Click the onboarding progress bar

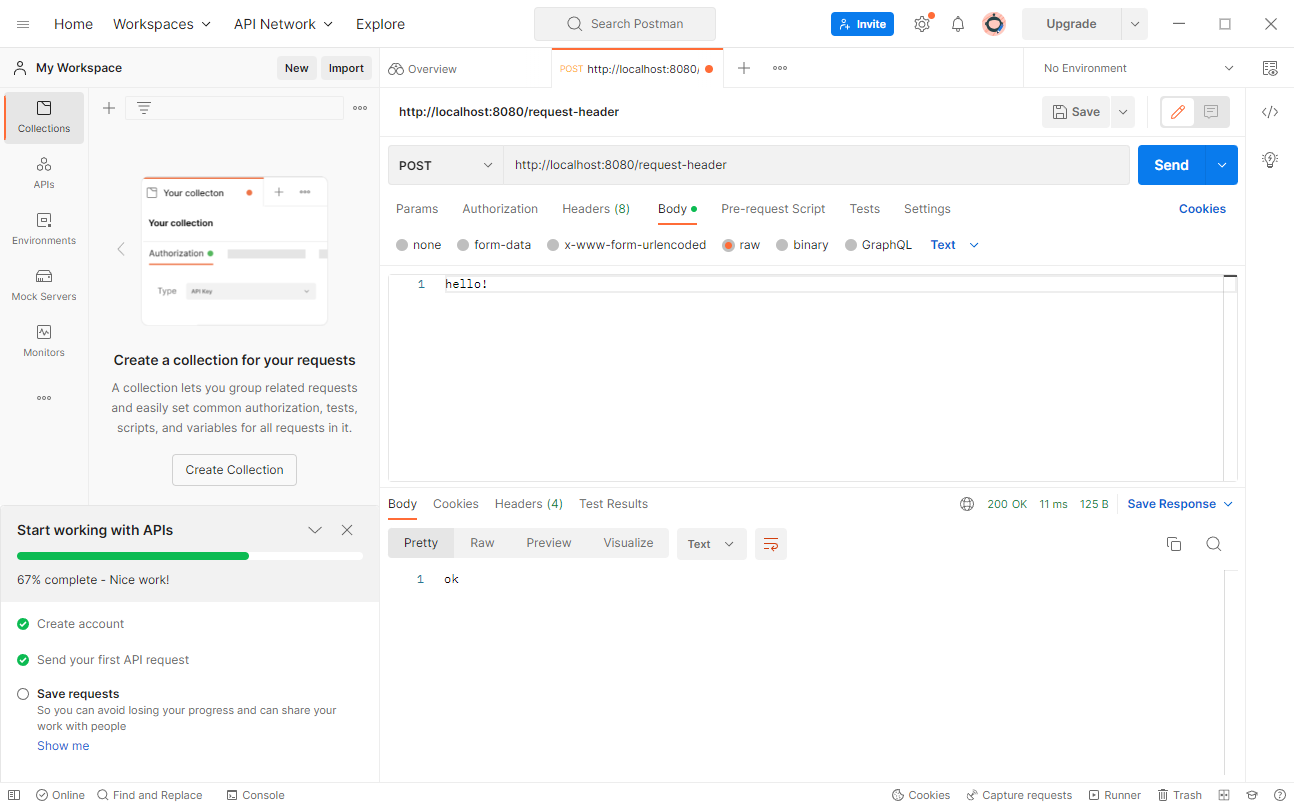(x=190, y=556)
